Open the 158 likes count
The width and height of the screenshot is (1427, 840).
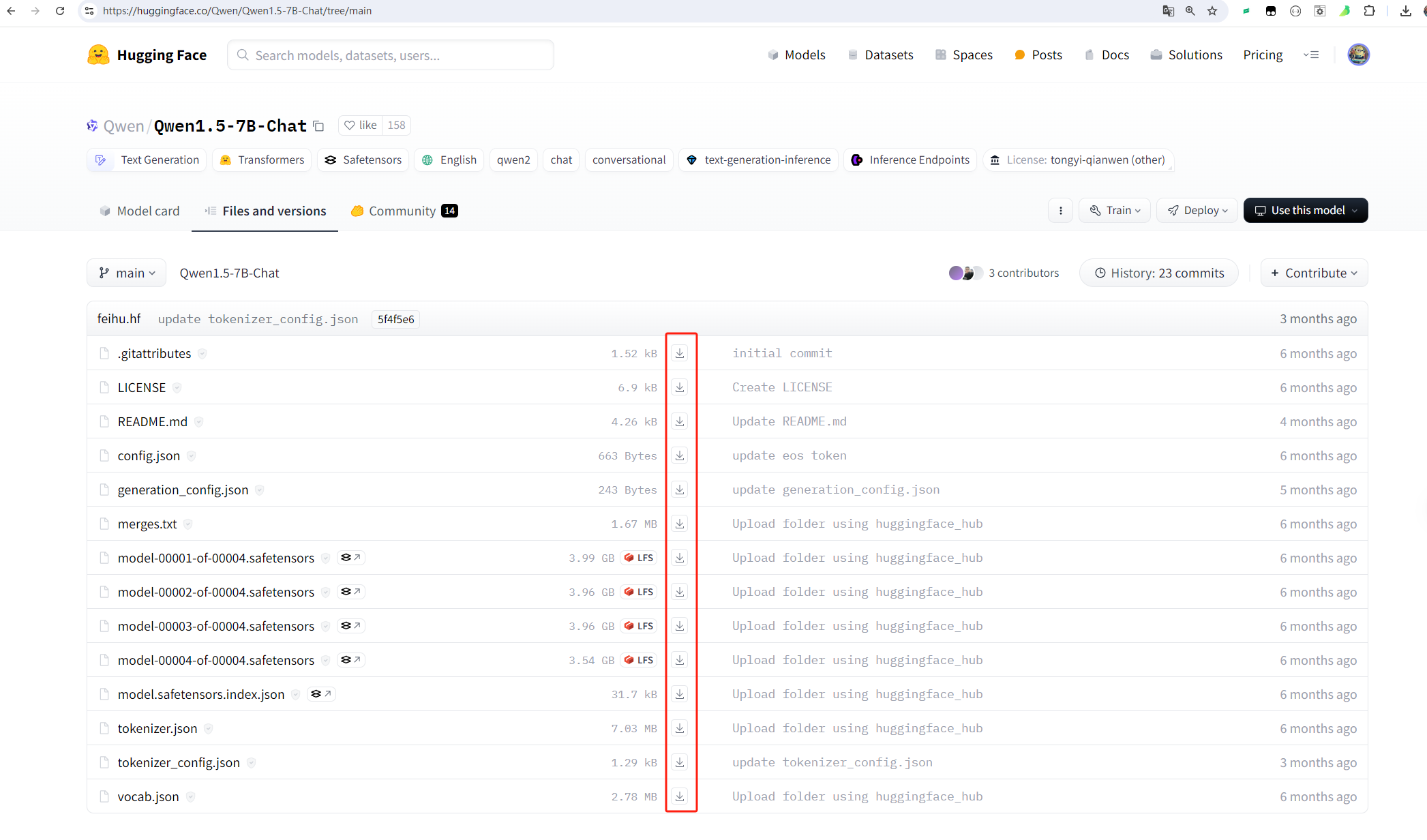coord(396,125)
